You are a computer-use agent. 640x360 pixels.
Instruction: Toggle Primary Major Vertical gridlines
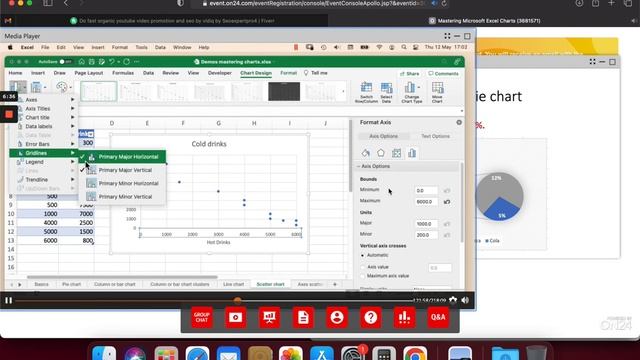[122, 170]
